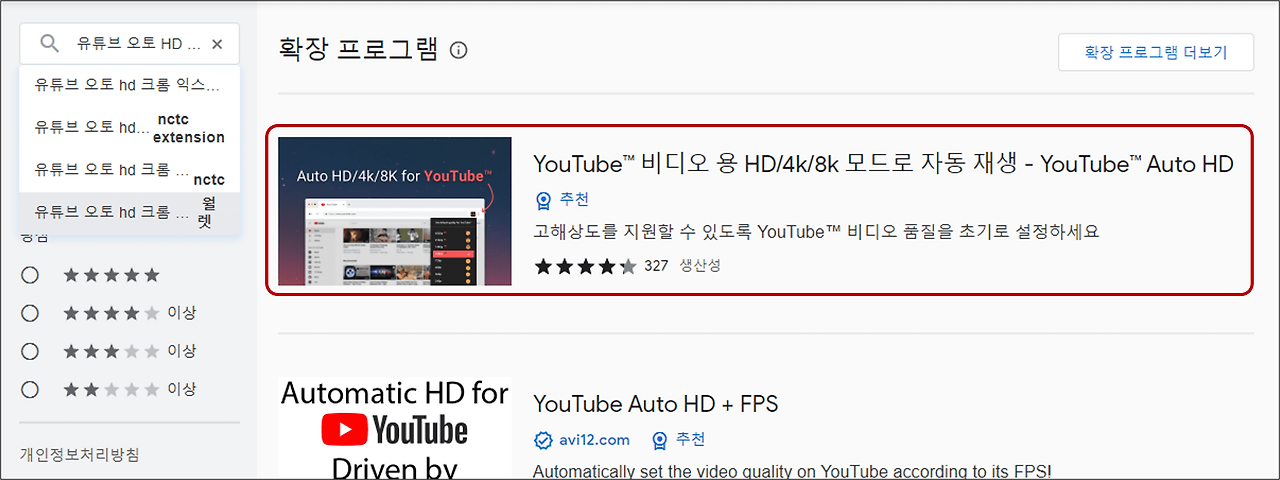Open the YouTube™ Auto HD extension title
The width and height of the screenshot is (1280, 480).
pos(883,164)
